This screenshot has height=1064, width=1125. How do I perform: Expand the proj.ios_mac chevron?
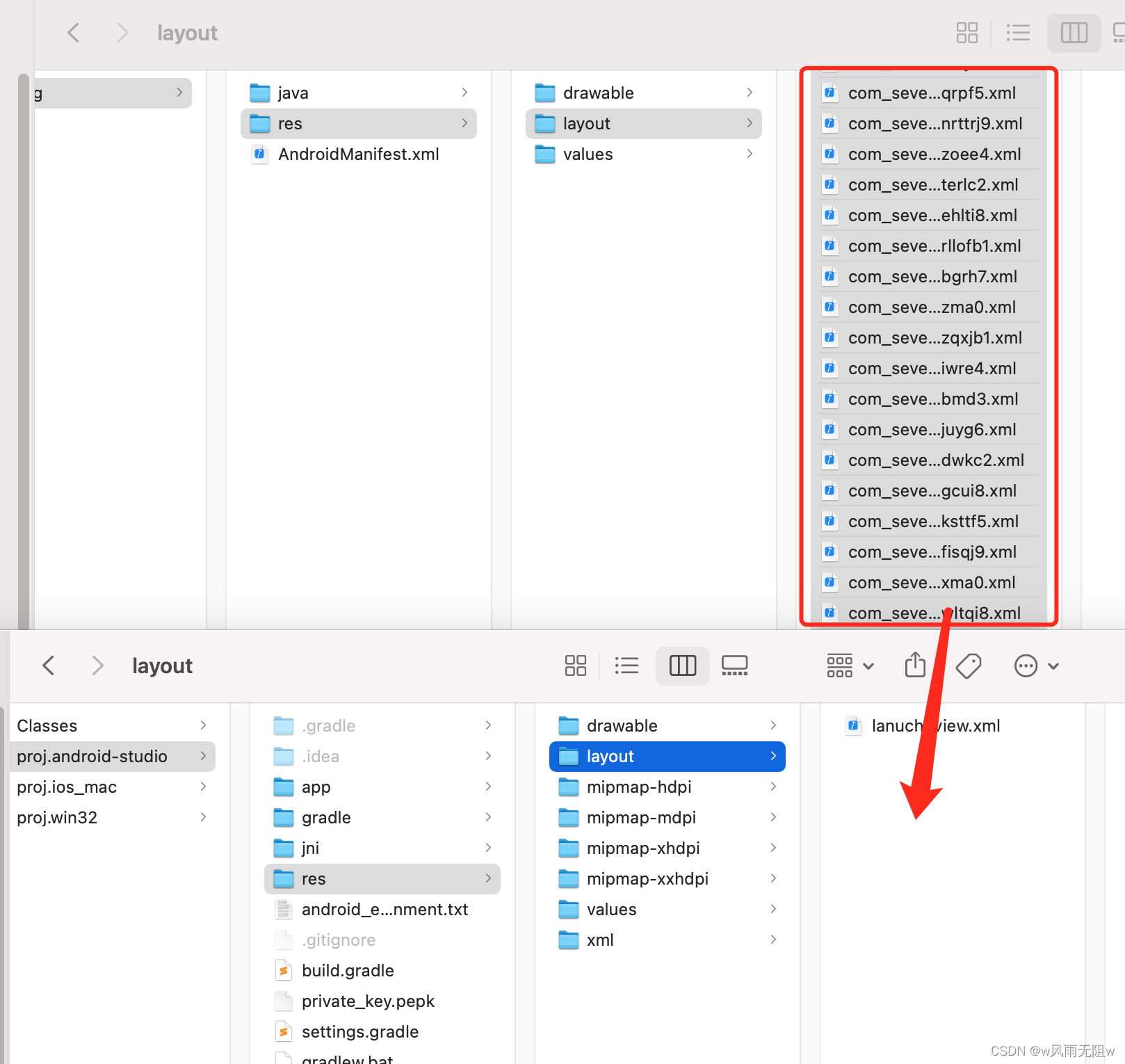click(x=203, y=787)
